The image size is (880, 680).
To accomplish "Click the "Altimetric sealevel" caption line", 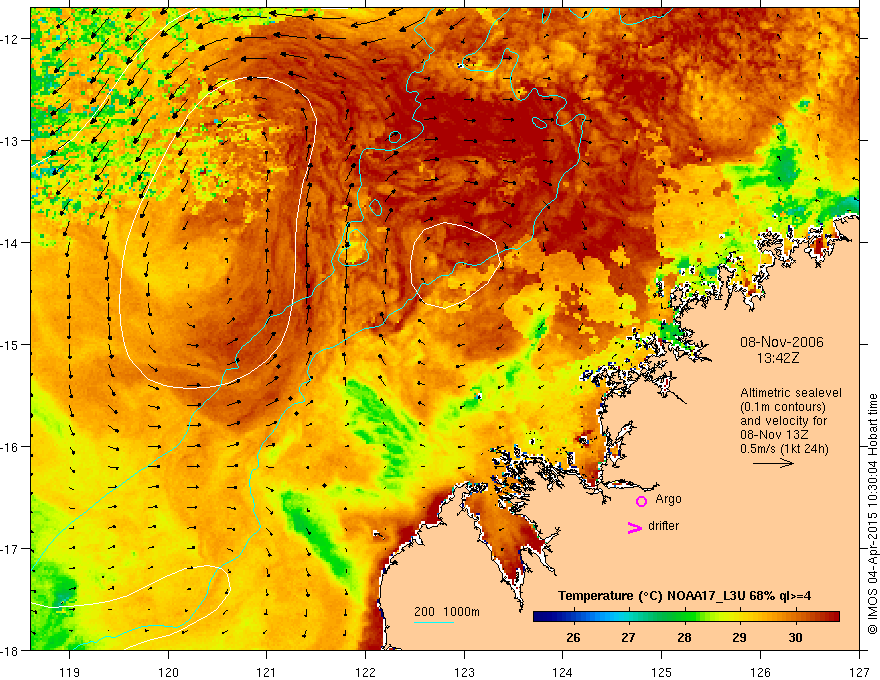I will 791,393.
